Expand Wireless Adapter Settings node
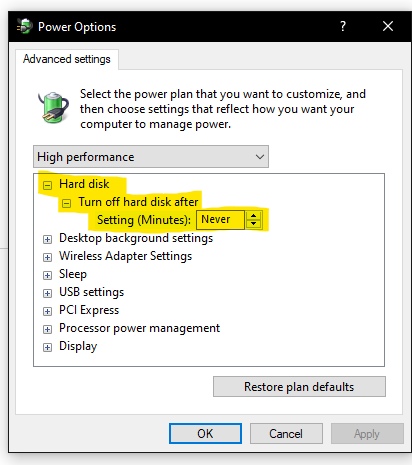This screenshot has height=465, width=412. tap(47, 257)
